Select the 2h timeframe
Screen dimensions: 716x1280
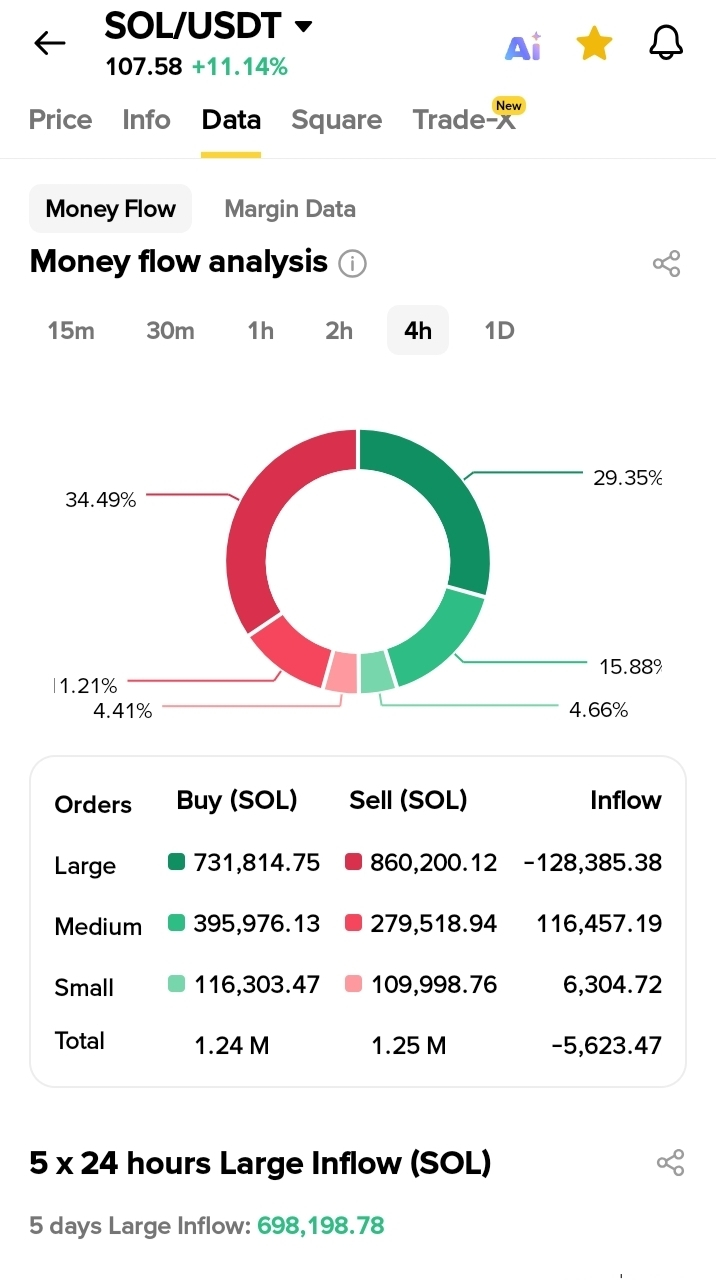tap(339, 331)
